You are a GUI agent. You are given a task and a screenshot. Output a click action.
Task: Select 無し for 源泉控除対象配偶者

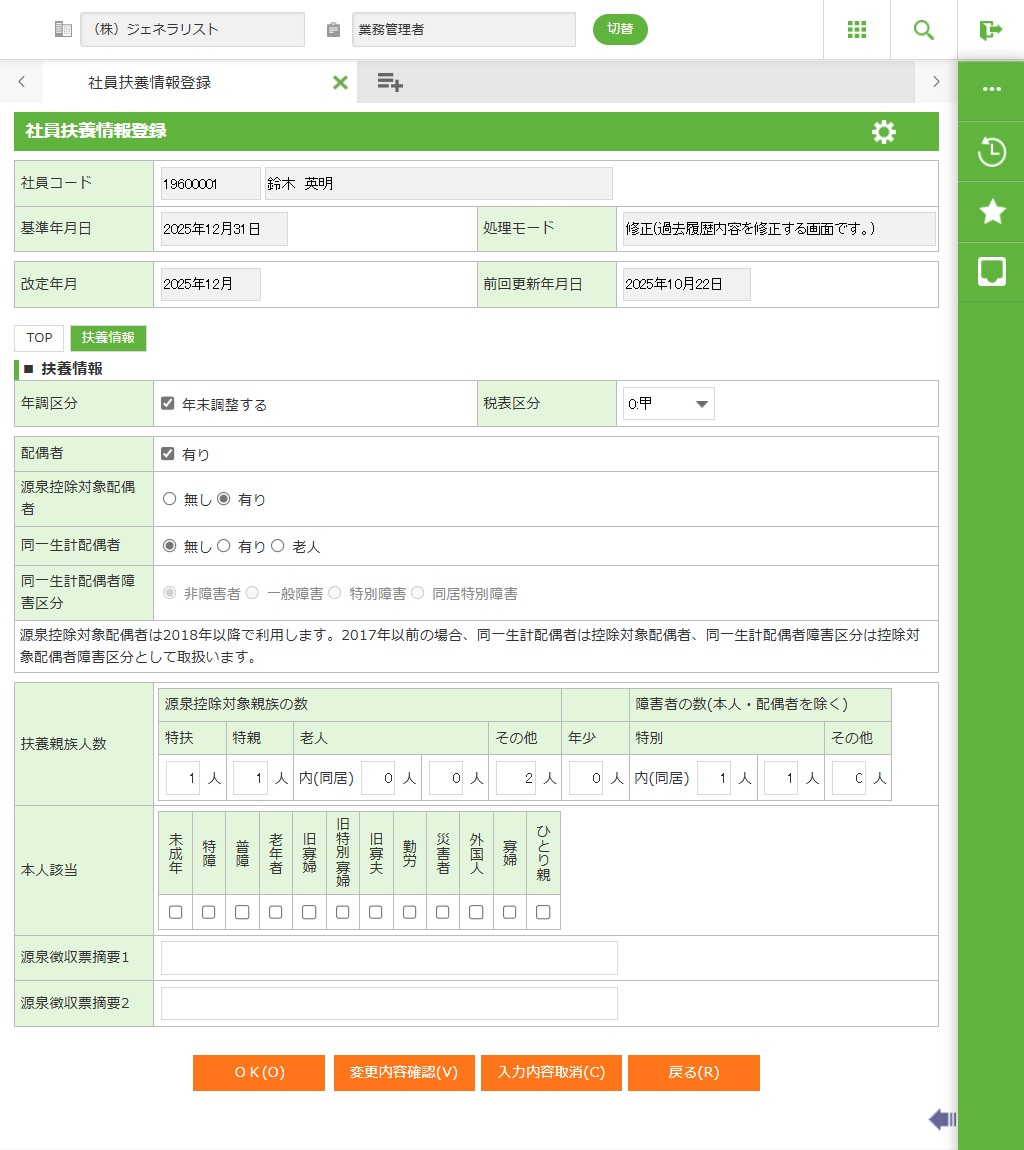point(169,499)
